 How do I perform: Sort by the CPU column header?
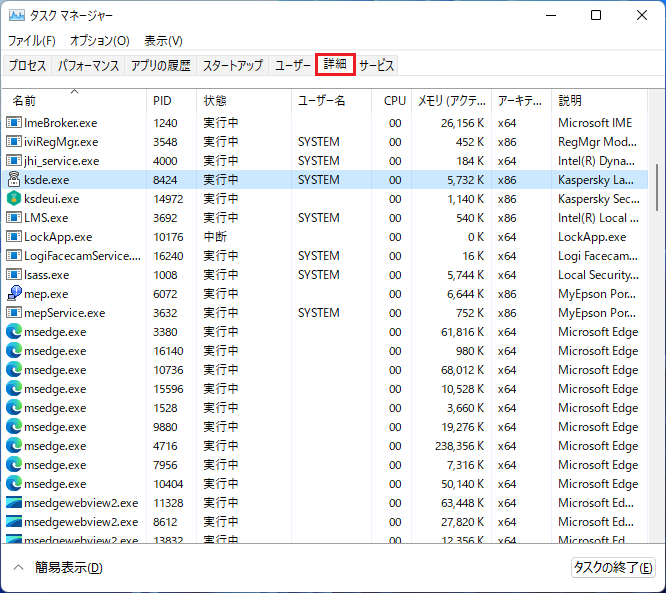coord(391,101)
